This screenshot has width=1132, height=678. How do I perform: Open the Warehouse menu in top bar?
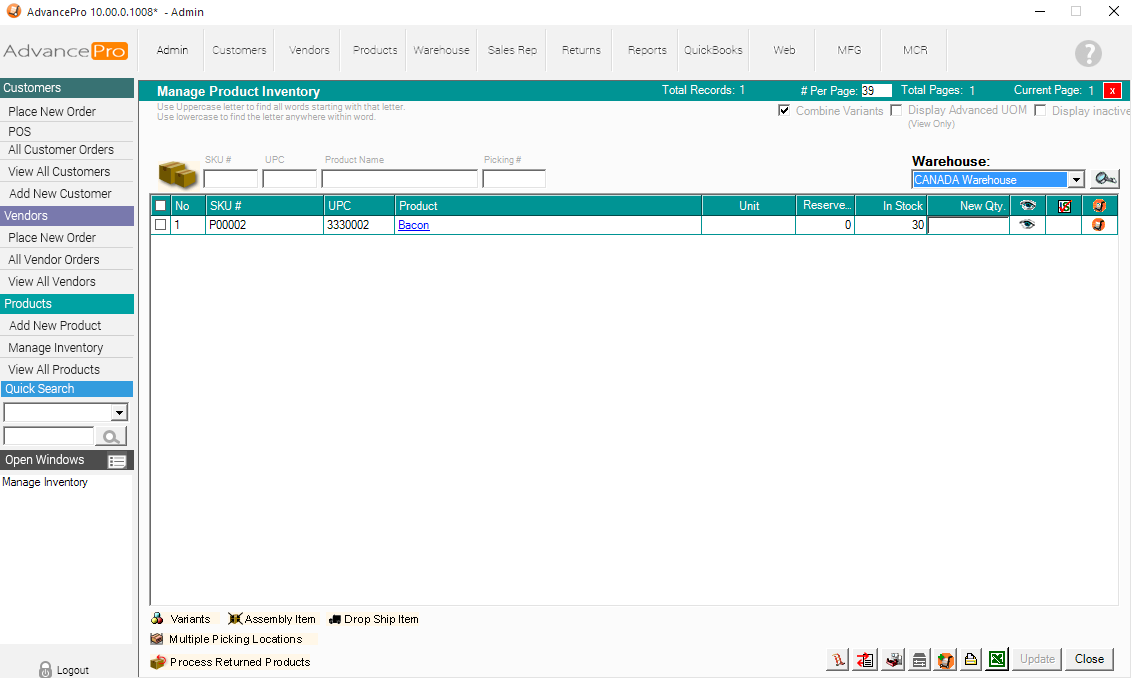pos(441,50)
